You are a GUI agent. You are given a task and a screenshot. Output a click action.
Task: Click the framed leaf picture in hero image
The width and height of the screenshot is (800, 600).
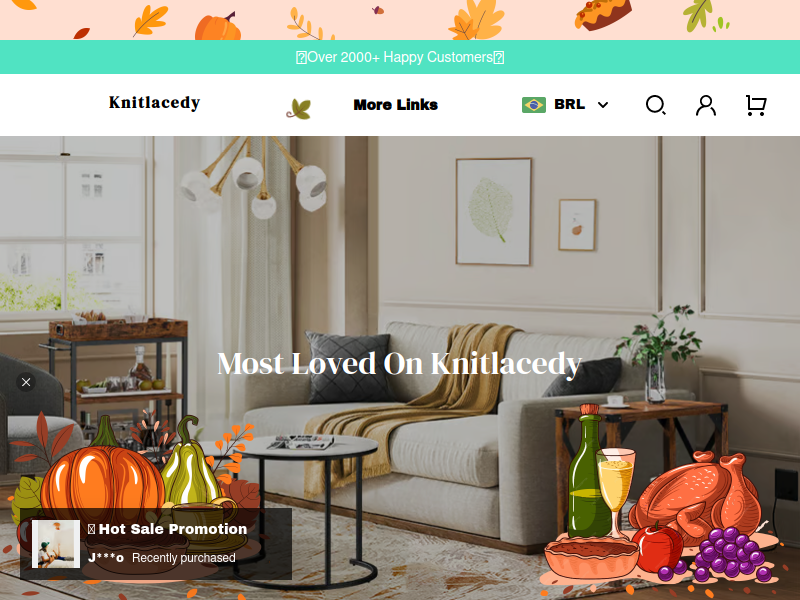pos(493,211)
